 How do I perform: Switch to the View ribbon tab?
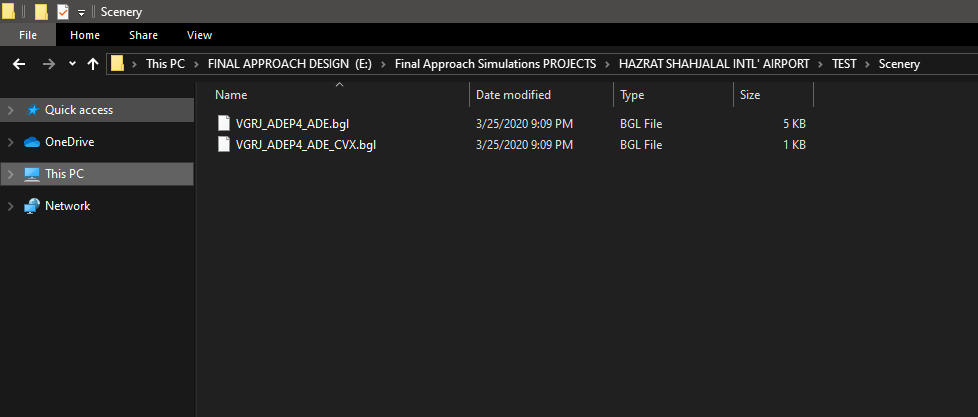click(199, 35)
